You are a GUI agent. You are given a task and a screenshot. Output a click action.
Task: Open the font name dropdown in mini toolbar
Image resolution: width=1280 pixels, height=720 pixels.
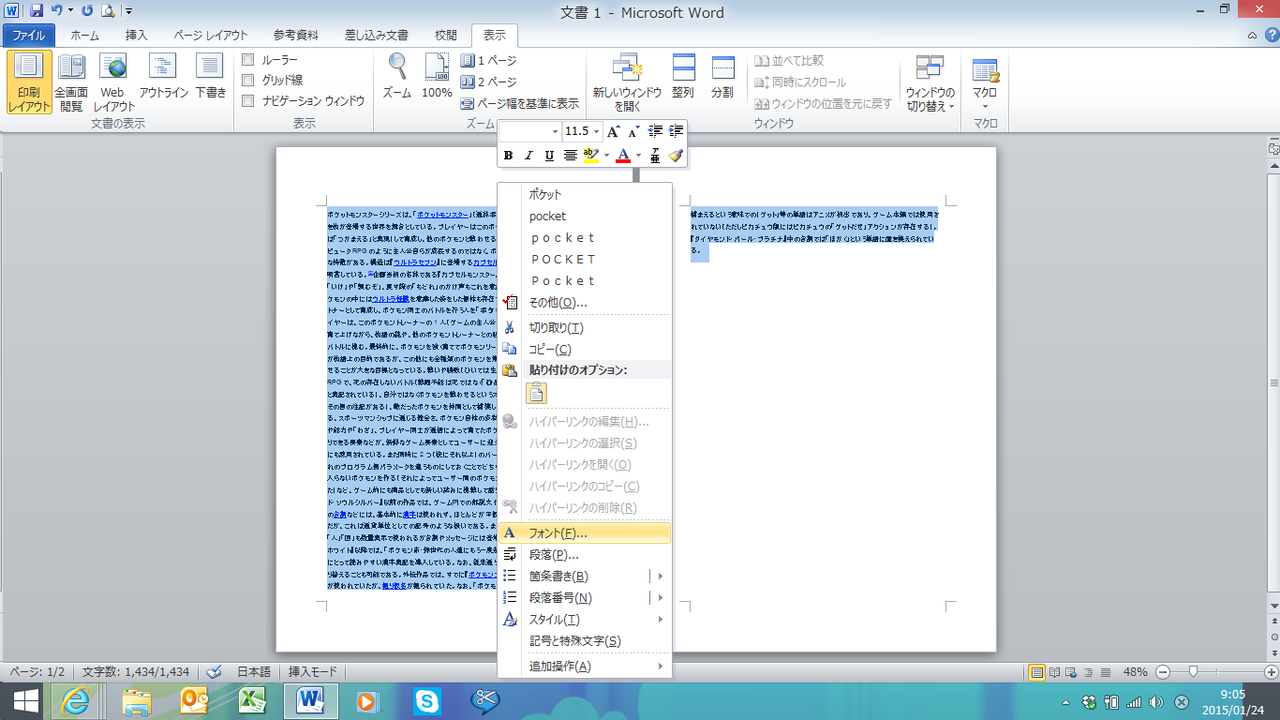point(555,132)
